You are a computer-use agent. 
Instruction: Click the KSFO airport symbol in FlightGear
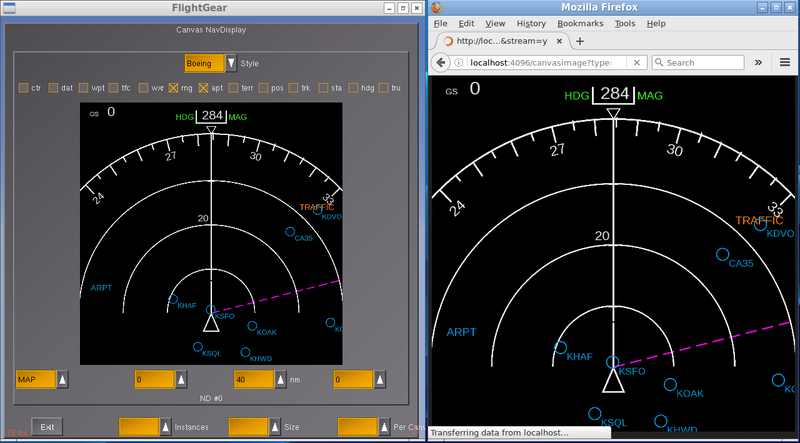pos(211,309)
